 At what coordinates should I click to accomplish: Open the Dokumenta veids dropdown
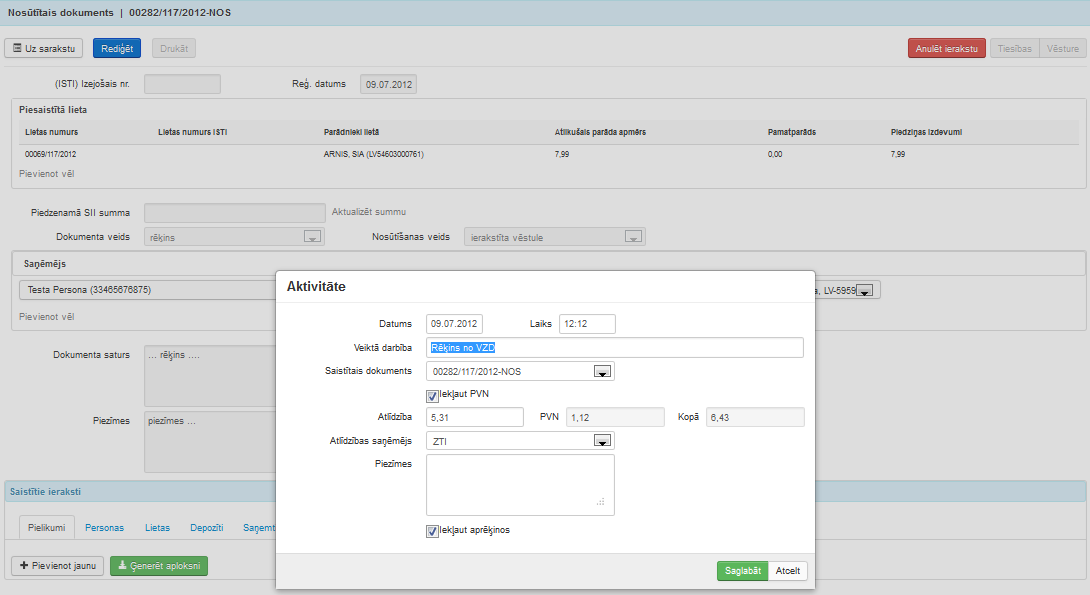[312, 237]
